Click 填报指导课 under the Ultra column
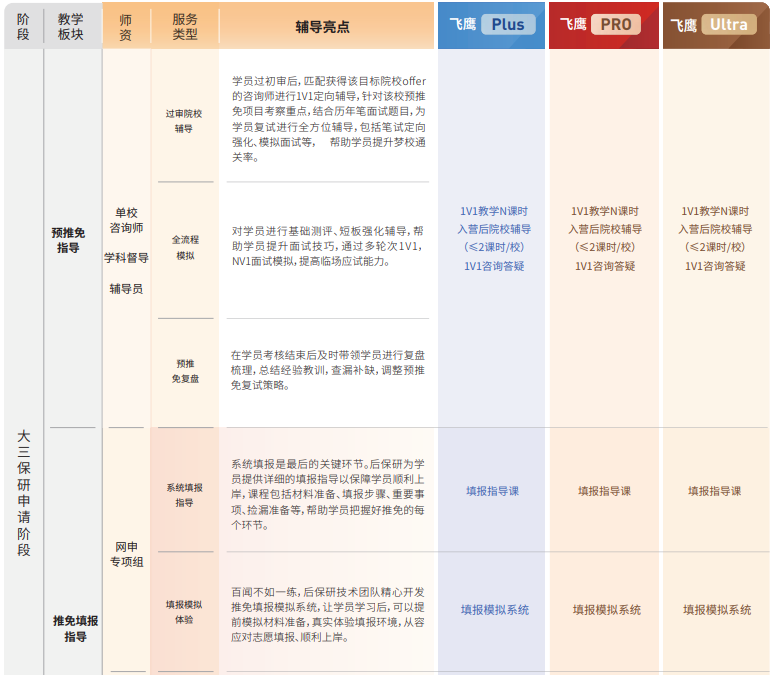 coord(715,491)
